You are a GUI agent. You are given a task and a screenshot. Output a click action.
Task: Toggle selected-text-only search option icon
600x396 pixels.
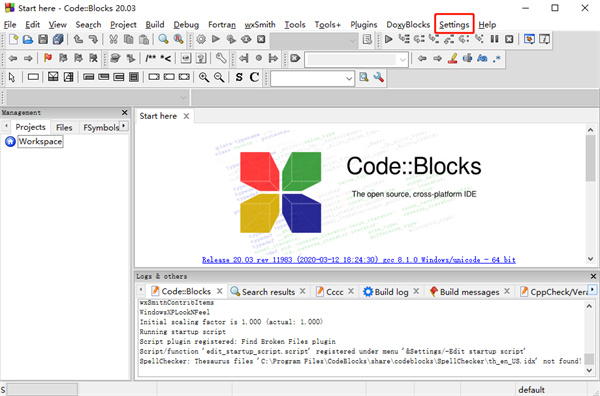point(467,58)
